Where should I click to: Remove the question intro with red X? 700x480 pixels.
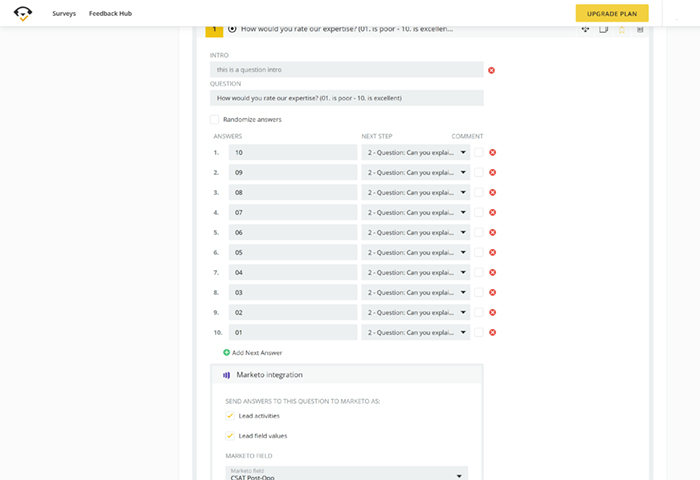tap(491, 70)
